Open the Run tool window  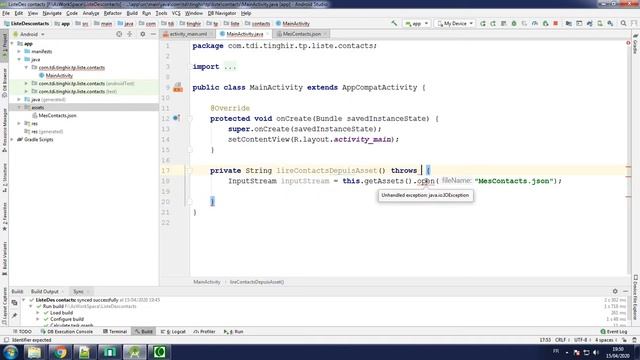pyautogui.click(x=234, y=331)
